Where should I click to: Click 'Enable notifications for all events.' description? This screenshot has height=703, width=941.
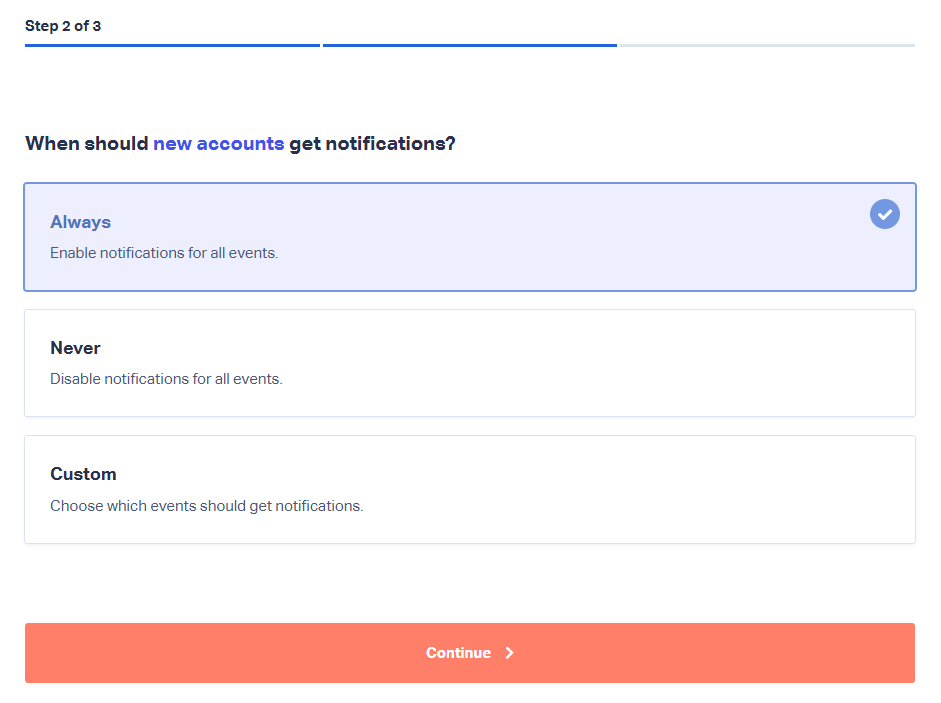(x=164, y=253)
